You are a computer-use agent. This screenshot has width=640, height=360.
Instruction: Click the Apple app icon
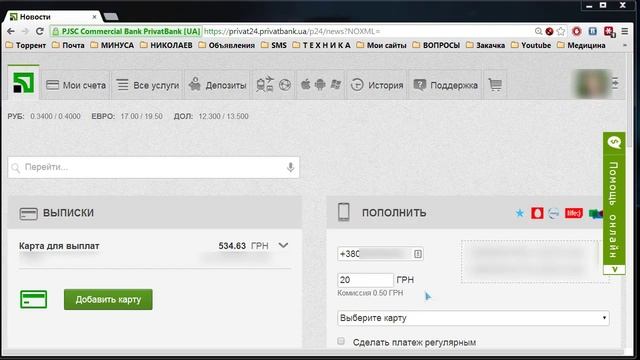coord(305,84)
